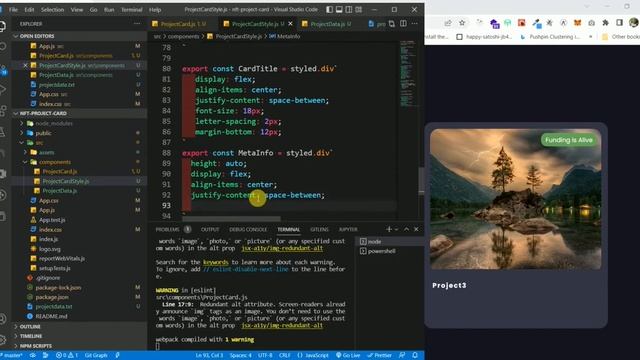The image size is (640, 360).
Task: Open README.md in the file tree
Action: pyautogui.click(x=51, y=316)
